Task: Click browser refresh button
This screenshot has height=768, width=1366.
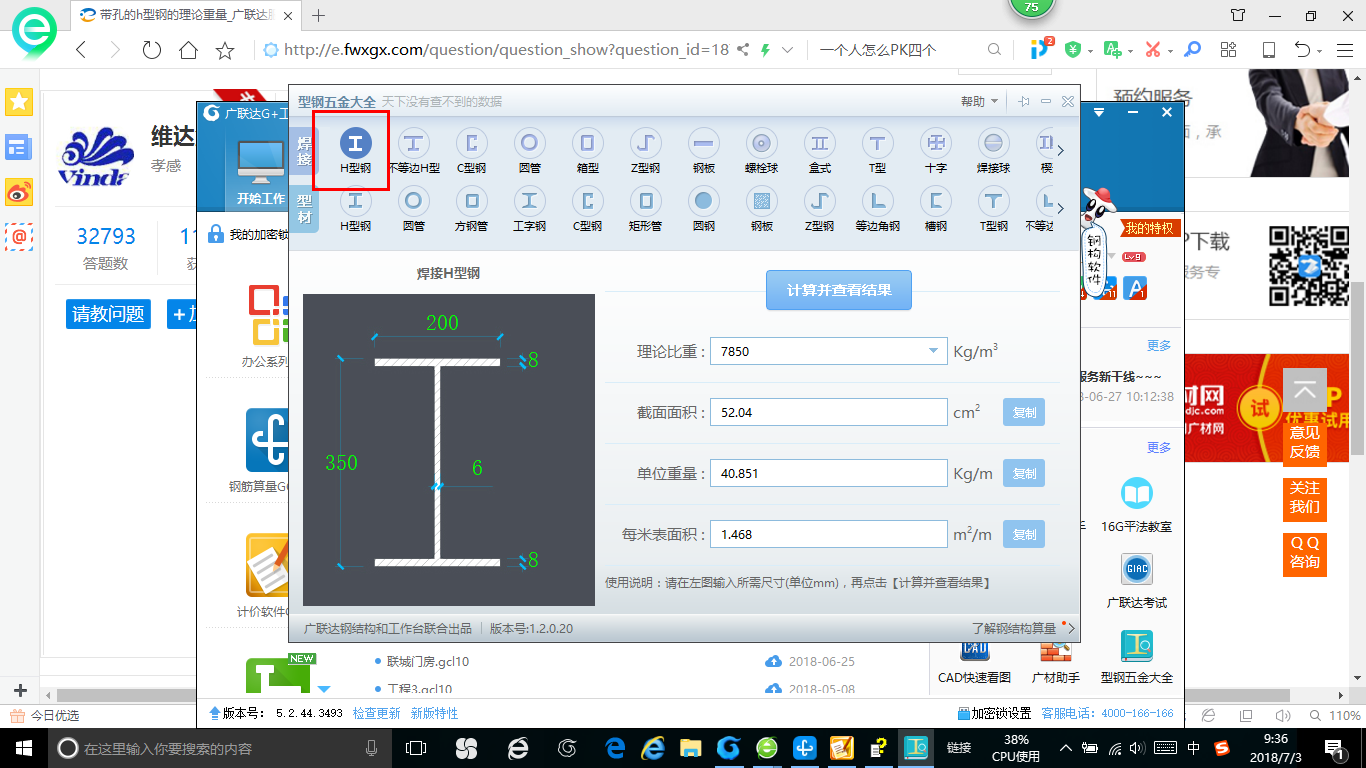Action: click(152, 49)
